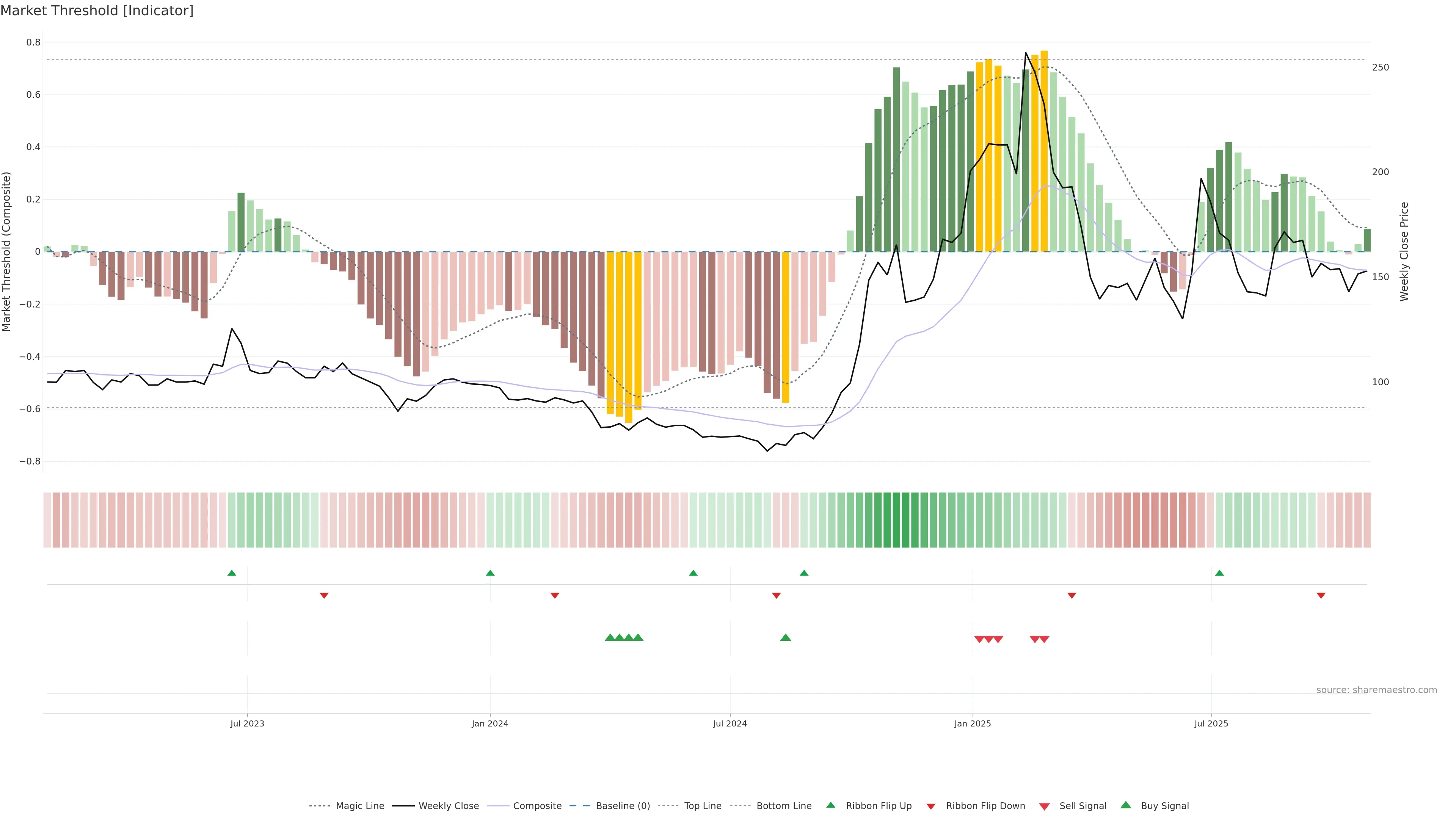Click the Ribbon Flip Up marker at Jan 2024
This screenshot has height=819, width=1456.
click(x=490, y=573)
